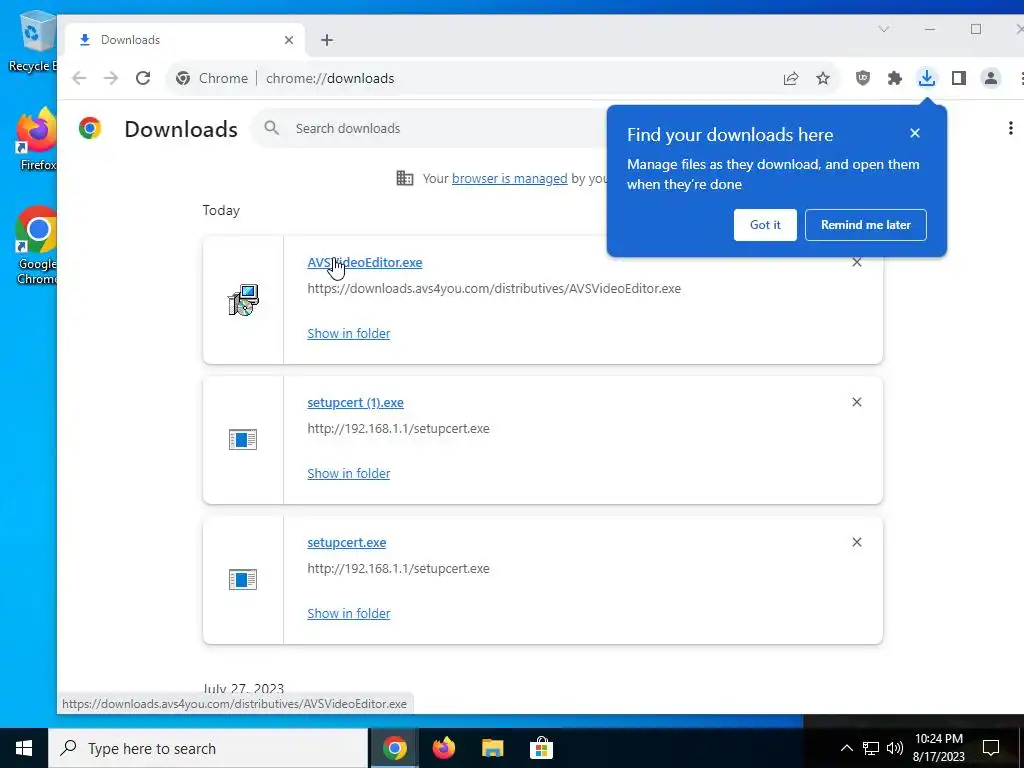
Task: Click the share page icon in address bar
Action: click(791, 78)
